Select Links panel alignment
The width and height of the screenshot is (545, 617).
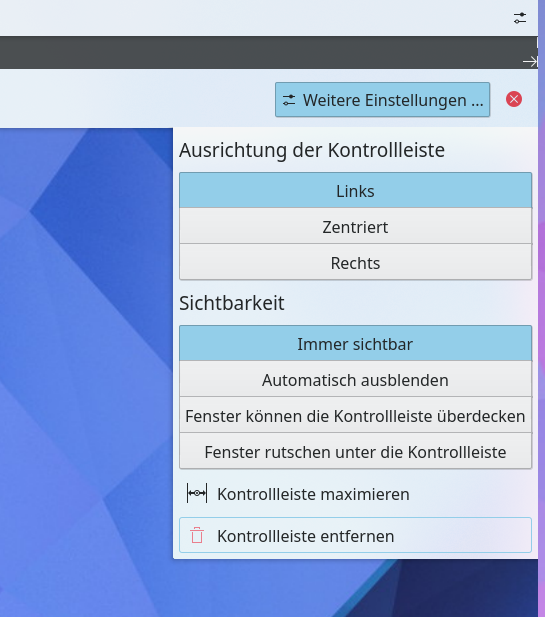[x=355, y=190]
